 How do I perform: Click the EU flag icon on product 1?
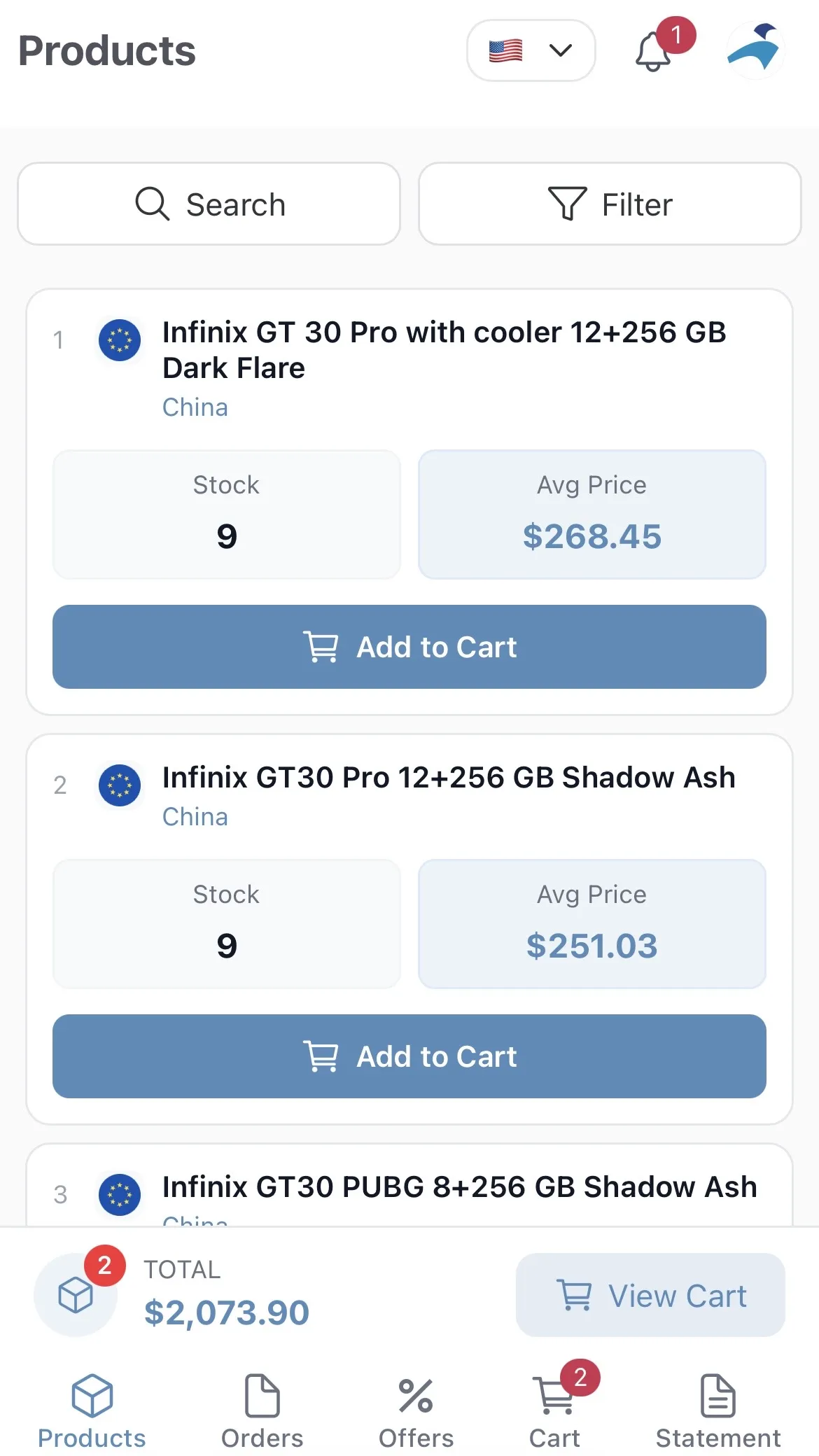pos(120,340)
